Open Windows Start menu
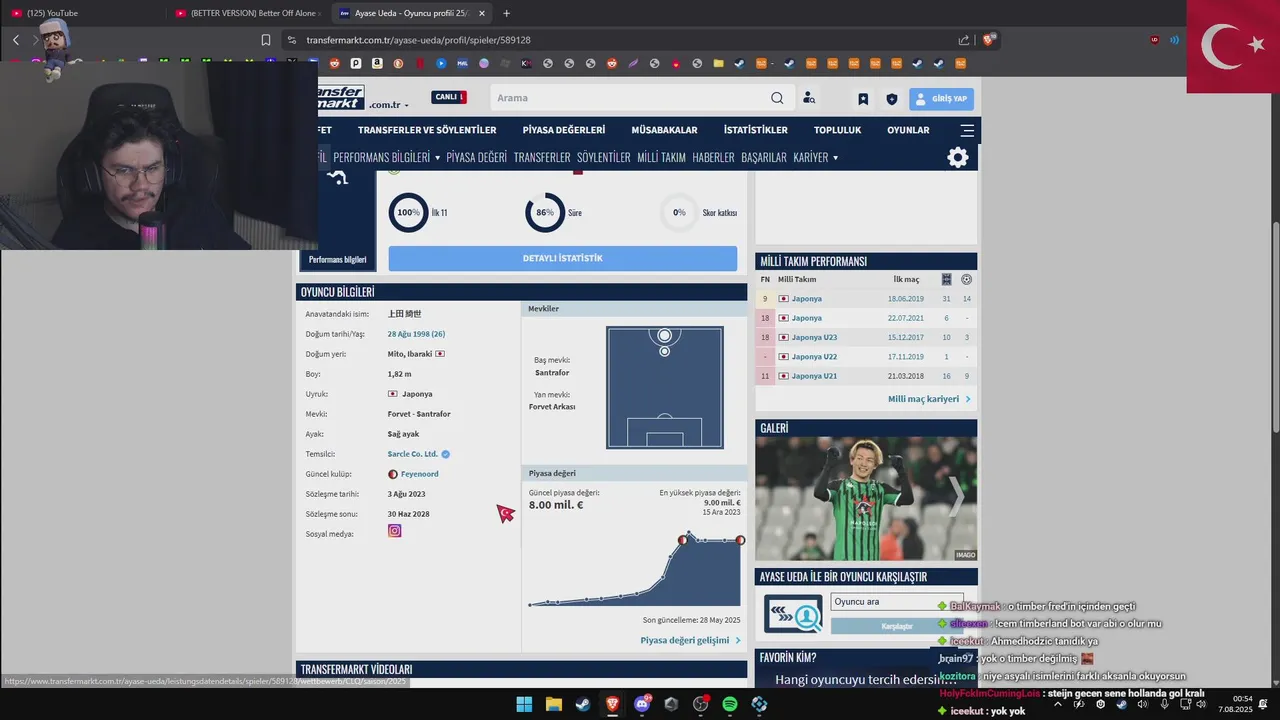1280x720 pixels. click(x=524, y=704)
